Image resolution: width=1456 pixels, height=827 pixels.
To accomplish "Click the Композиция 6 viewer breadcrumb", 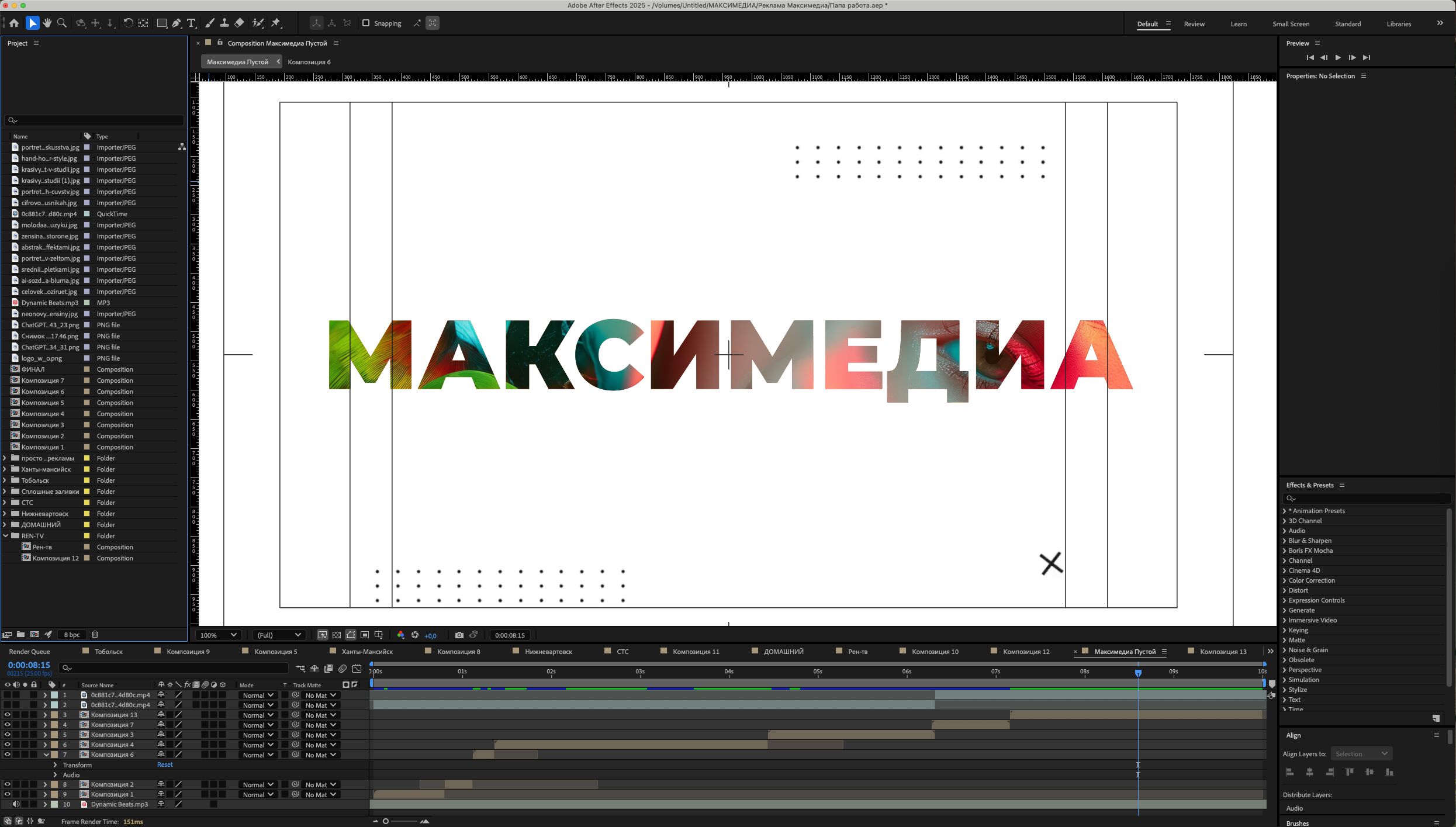I will 309,62.
